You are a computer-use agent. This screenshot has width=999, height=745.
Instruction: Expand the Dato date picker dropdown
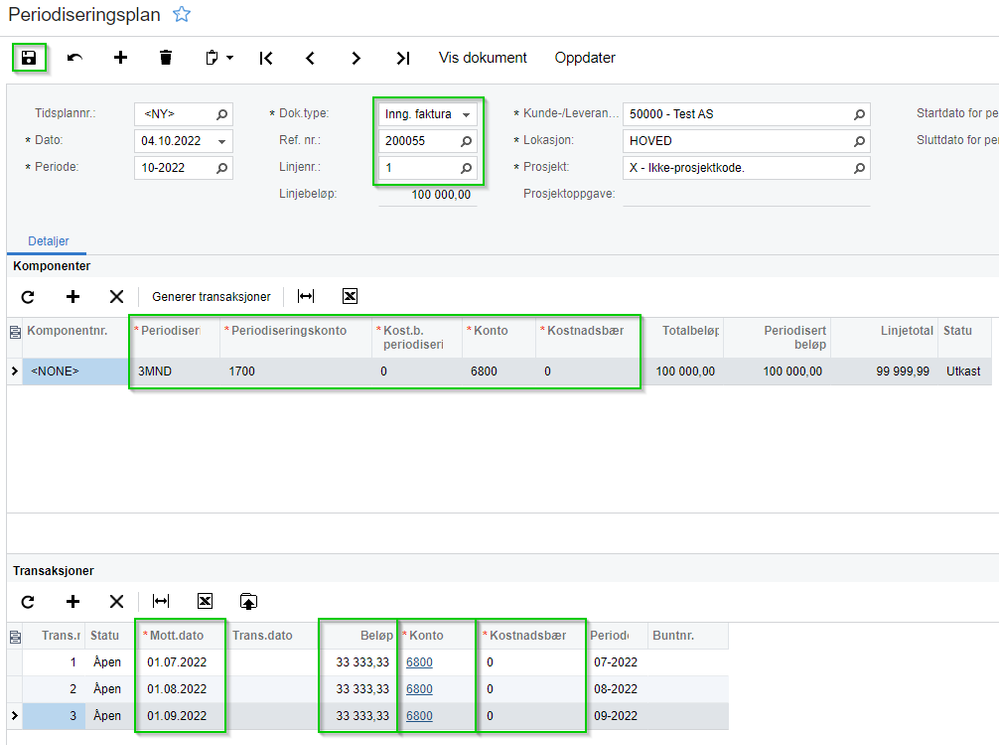pyautogui.click(x=222, y=141)
